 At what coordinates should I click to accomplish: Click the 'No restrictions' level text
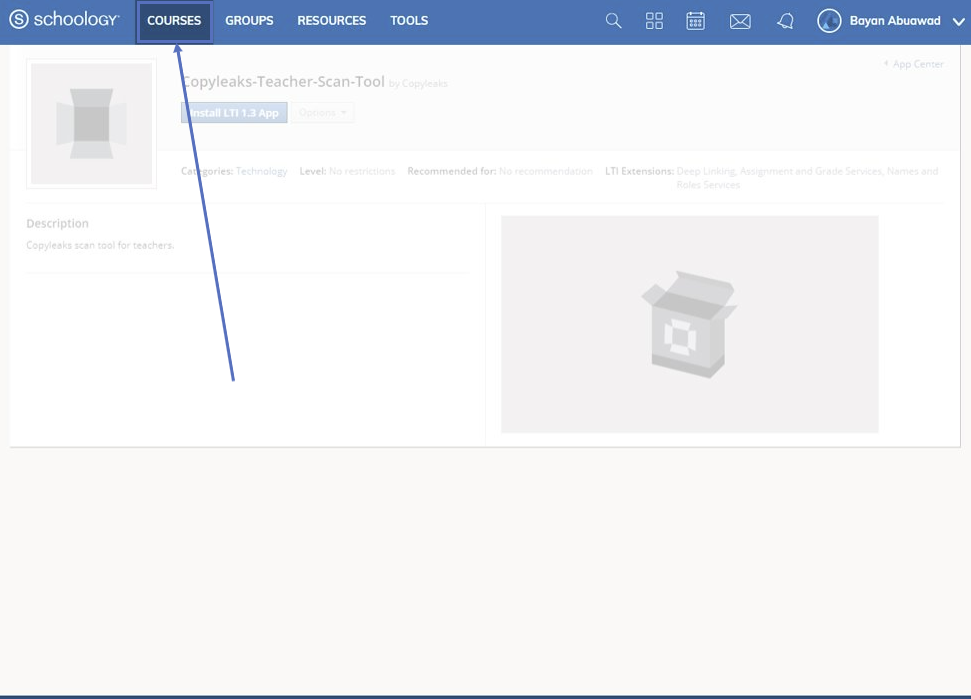coord(362,171)
